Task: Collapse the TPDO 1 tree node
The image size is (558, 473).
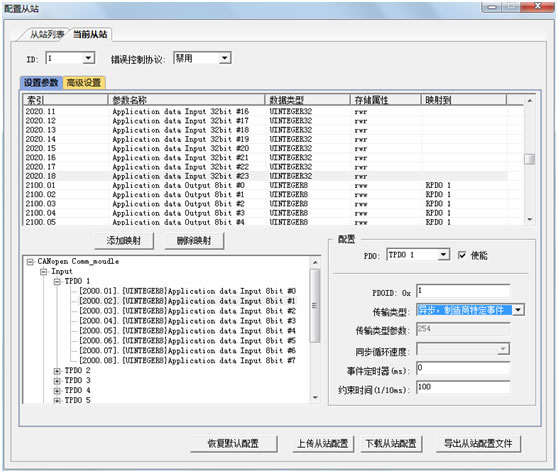Action: [57, 282]
